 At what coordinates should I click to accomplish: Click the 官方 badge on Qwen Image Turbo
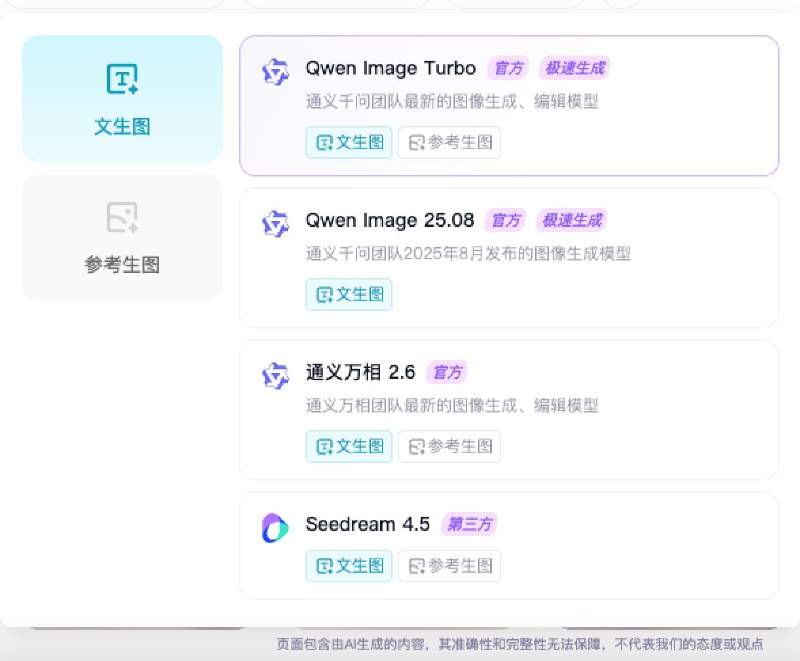pyautogui.click(x=508, y=68)
